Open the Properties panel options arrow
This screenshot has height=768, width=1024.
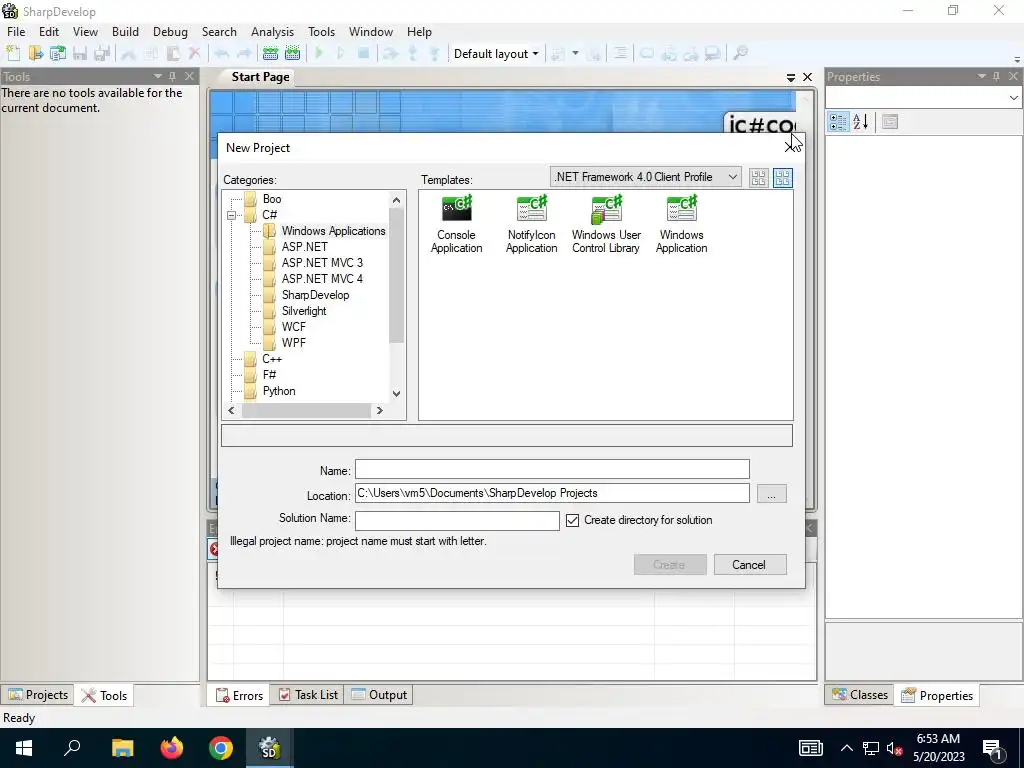[x=981, y=76]
